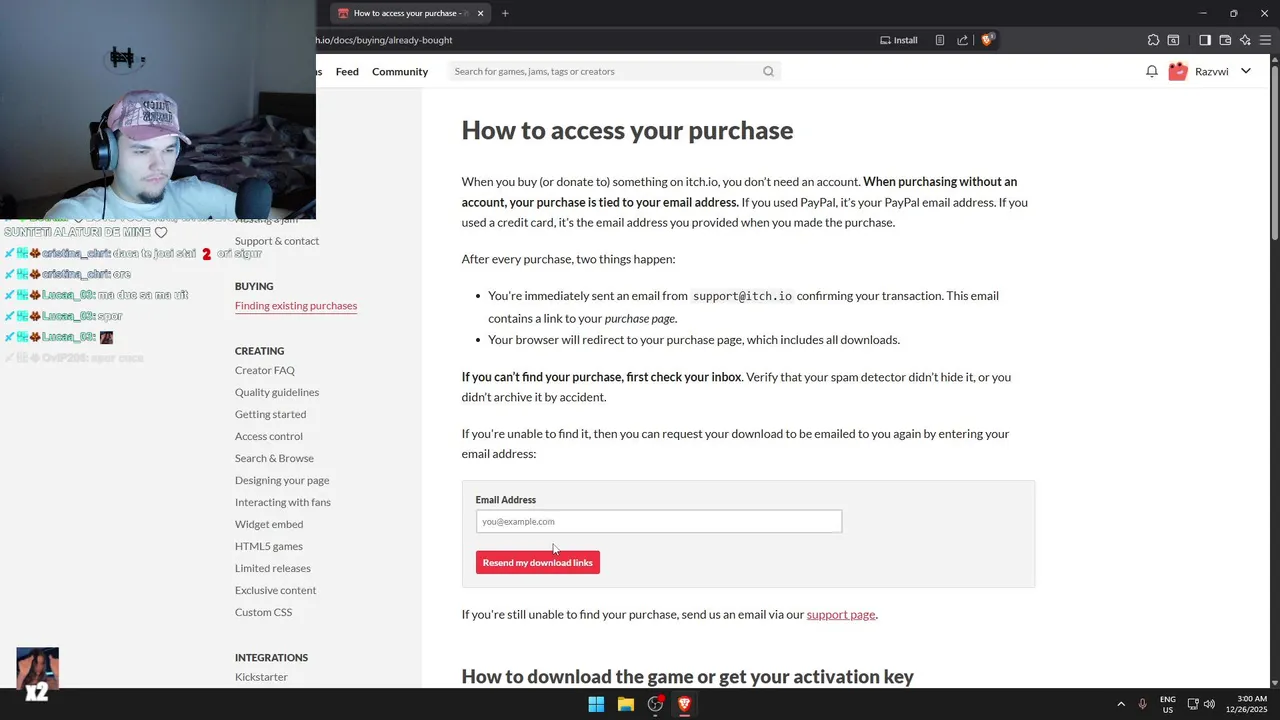1280x720 pixels.
Task: Open Support & contact sidebar link
Action: [277, 241]
